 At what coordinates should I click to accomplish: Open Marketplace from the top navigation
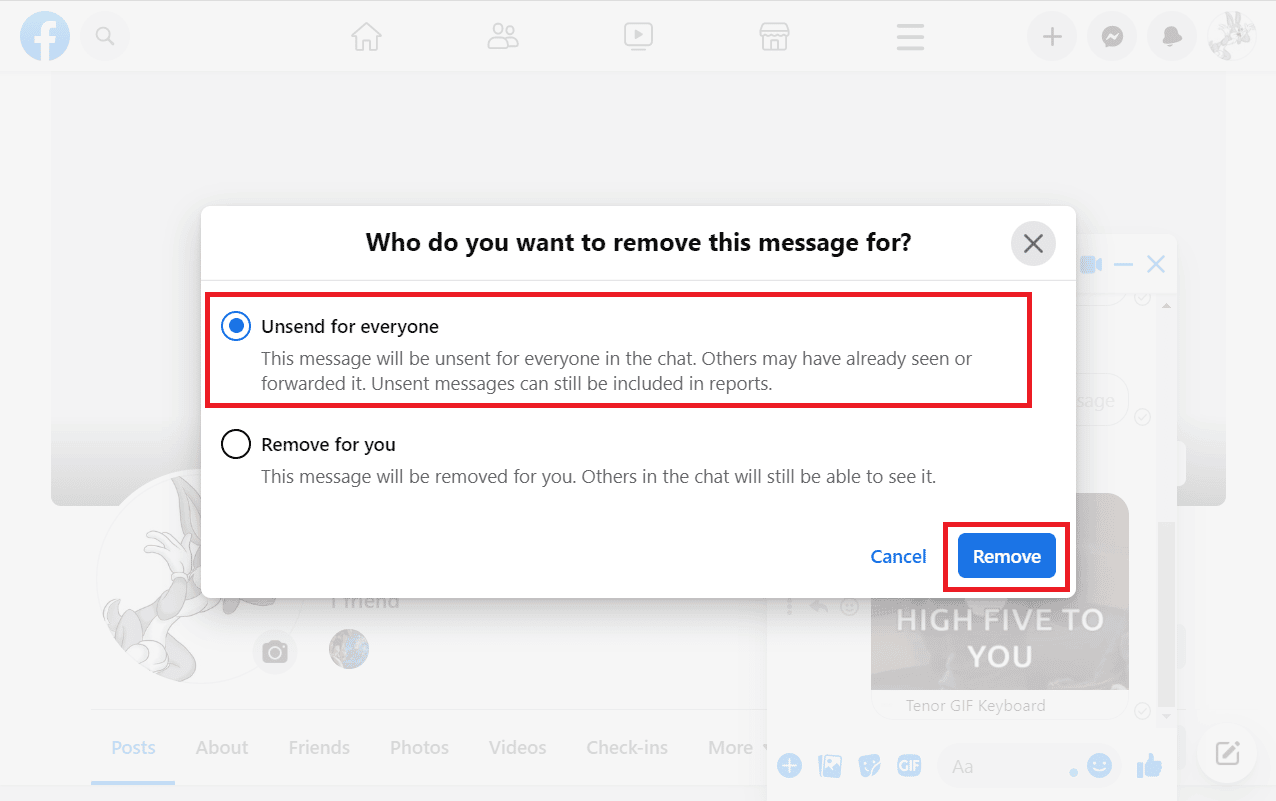pos(774,36)
